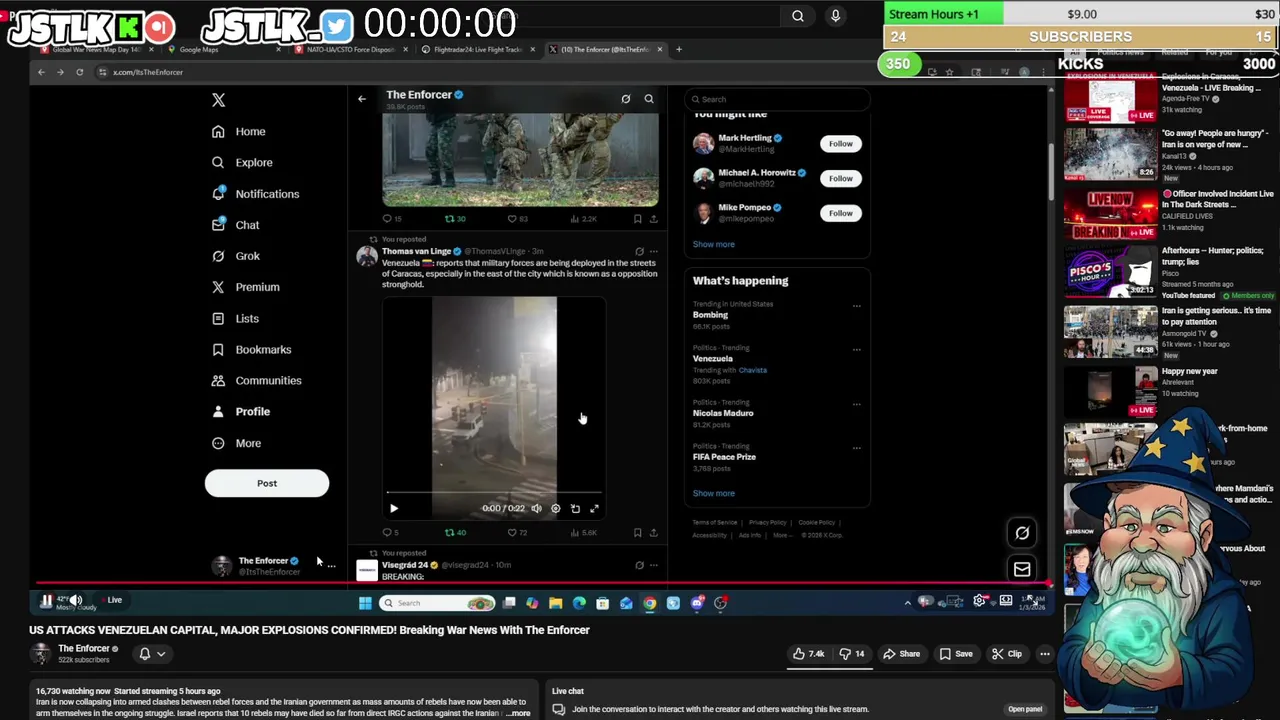This screenshot has width=1280, height=720.
Task: Play the Thomas van Linge tweet video
Action: coord(393,508)
